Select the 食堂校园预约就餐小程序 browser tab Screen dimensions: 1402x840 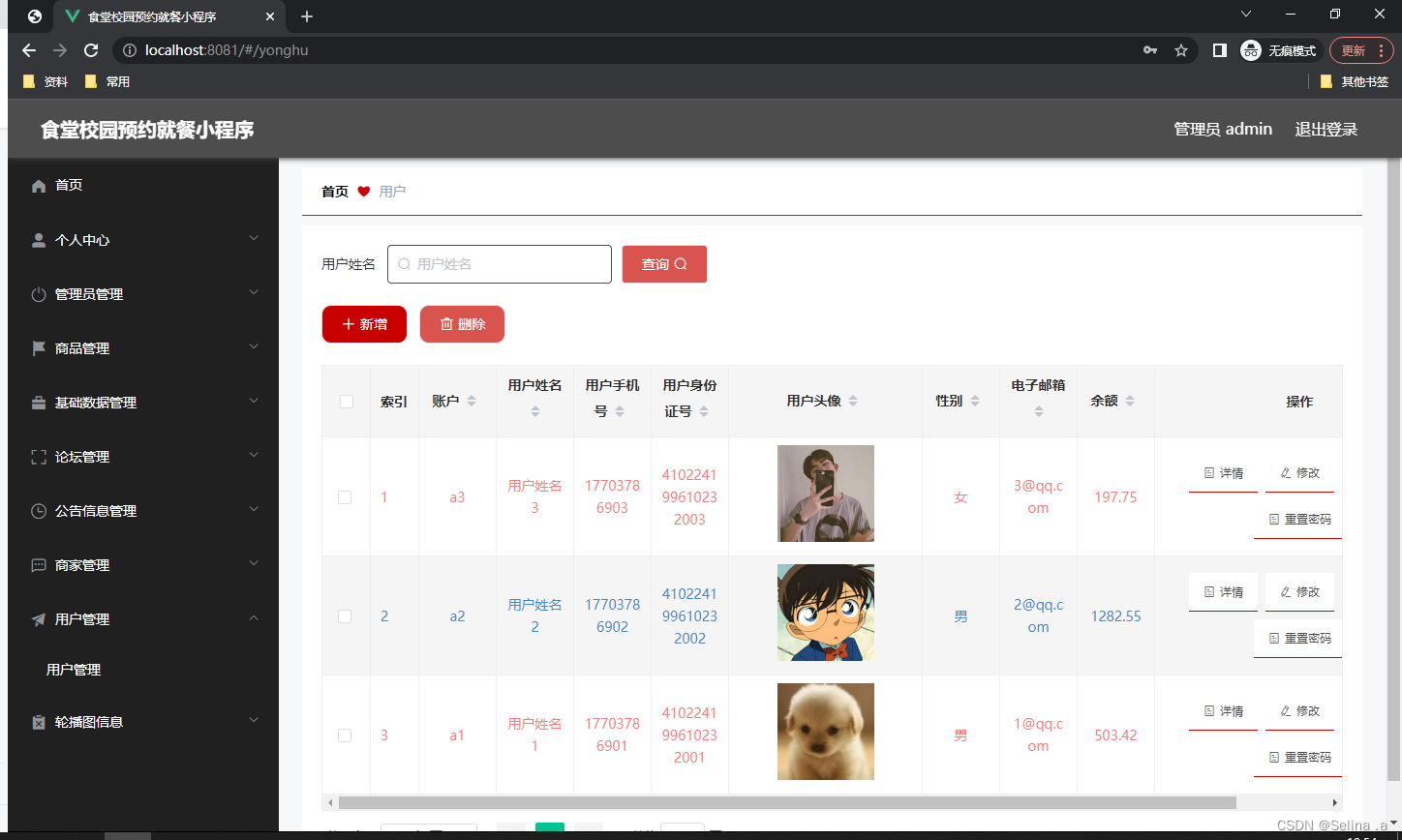coord(169,16)
